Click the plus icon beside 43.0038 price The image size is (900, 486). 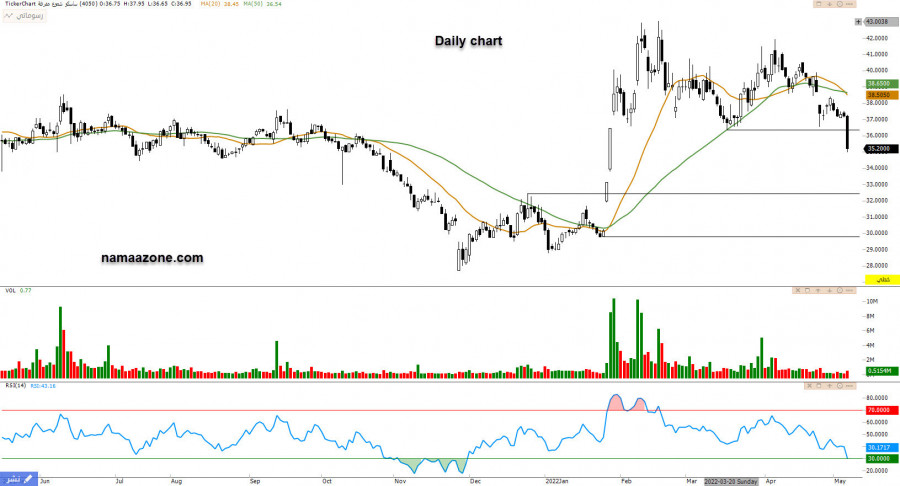857,21
